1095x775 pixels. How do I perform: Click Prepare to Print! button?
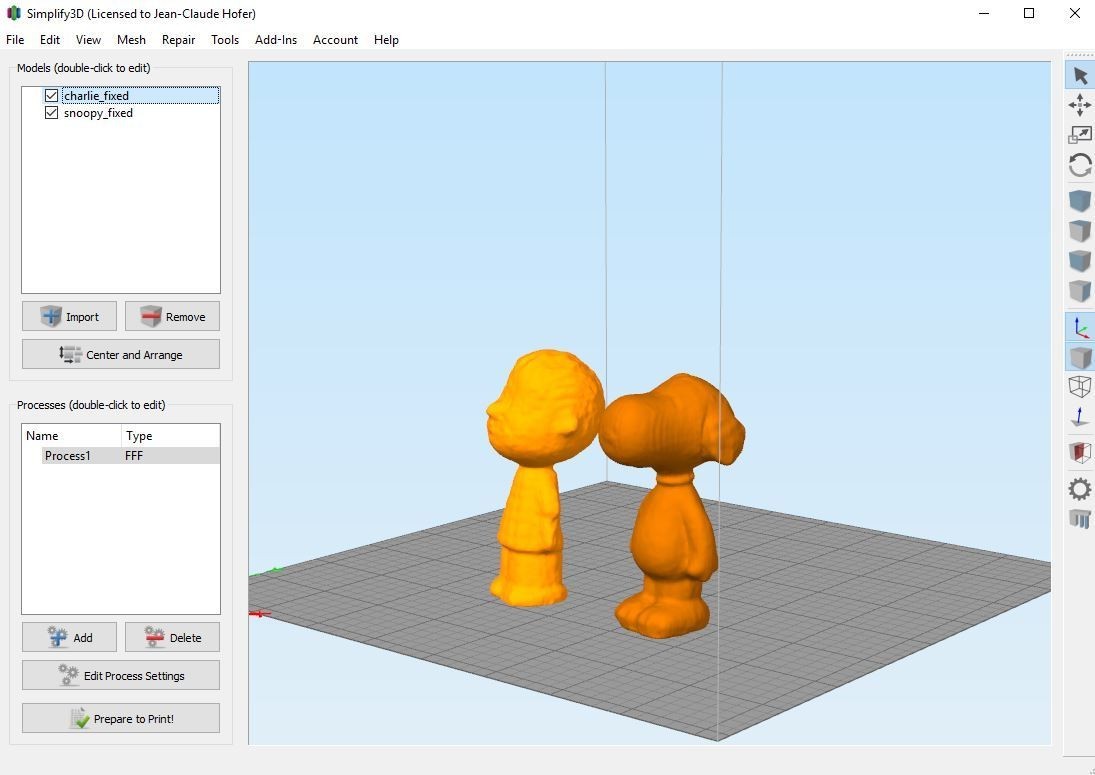point(121,718)
